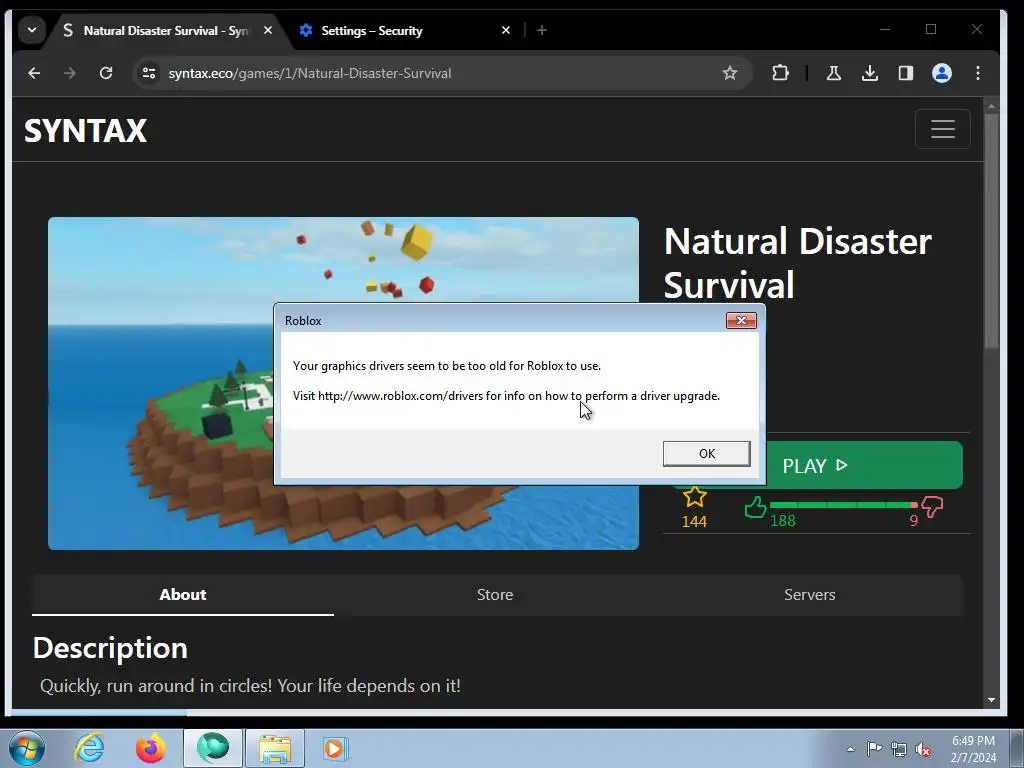
Task: Click 'Quickly, run around in circles!' text
Action: pos(157,686)
